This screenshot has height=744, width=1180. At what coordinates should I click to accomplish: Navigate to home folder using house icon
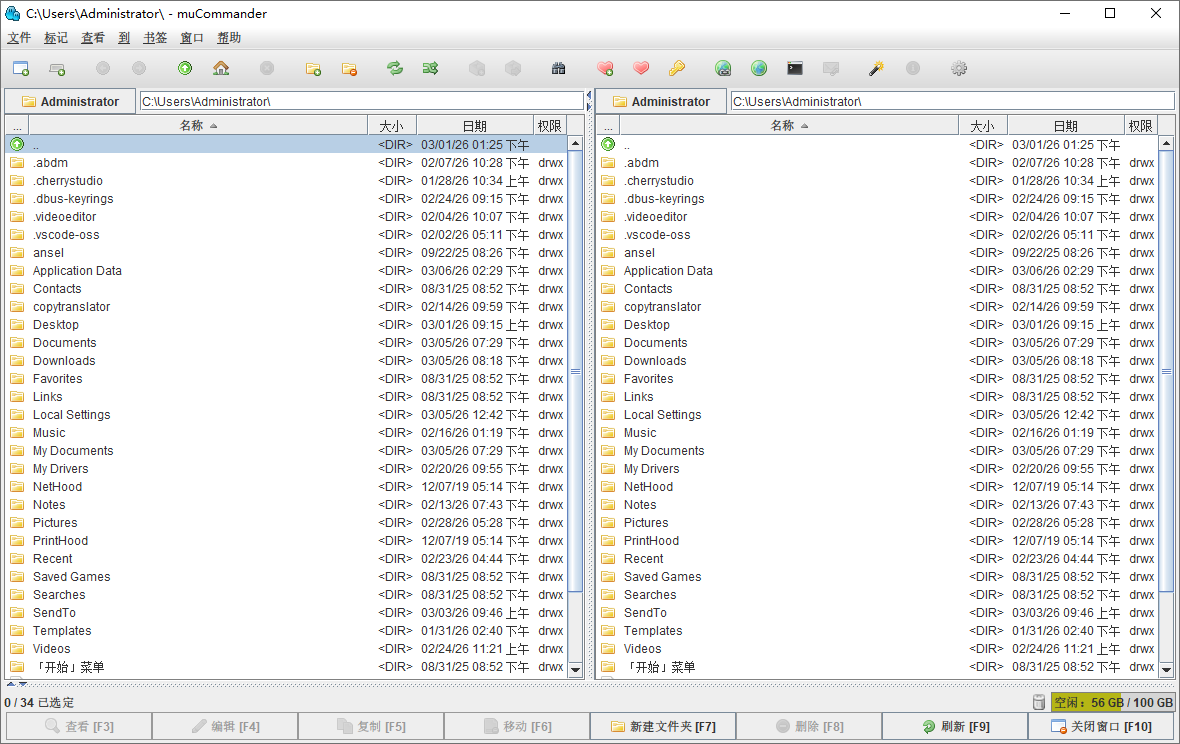click(x=221, y=68)
